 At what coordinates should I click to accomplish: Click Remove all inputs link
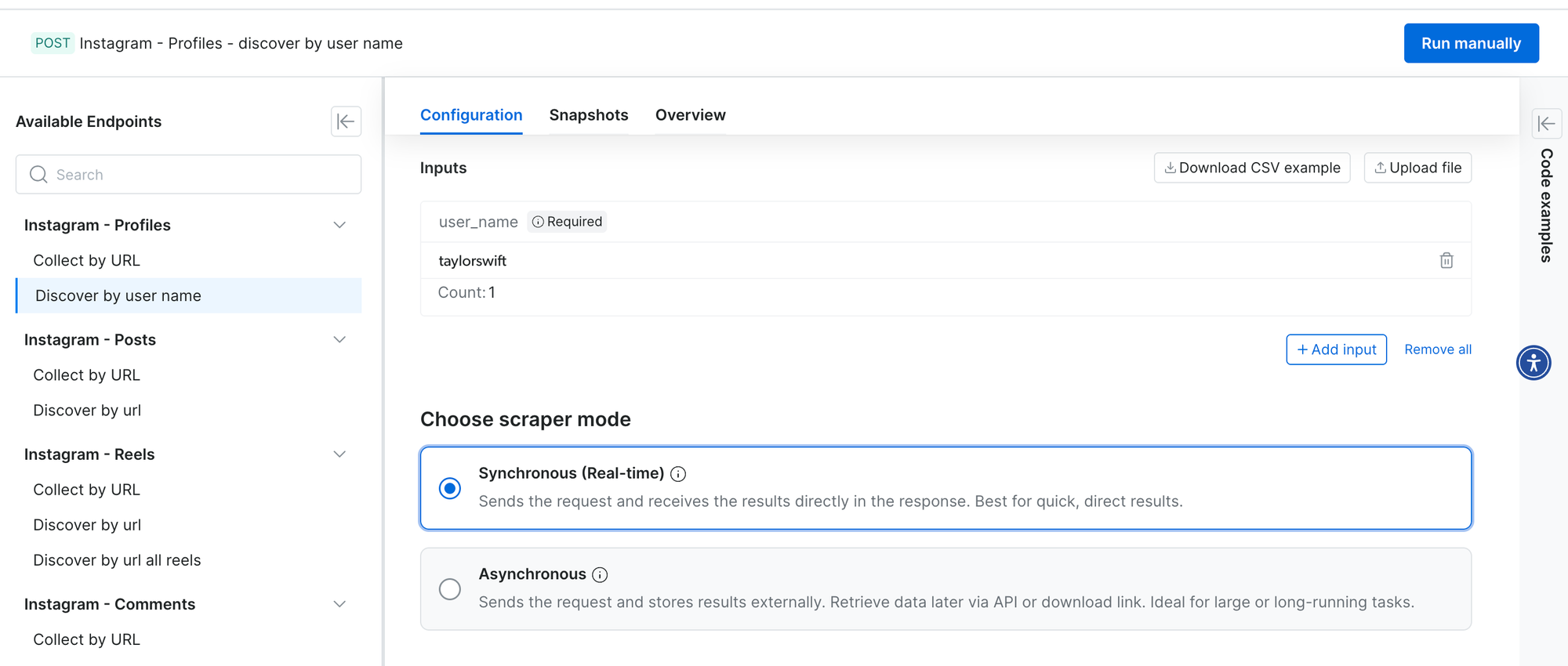pos(1437,349)
